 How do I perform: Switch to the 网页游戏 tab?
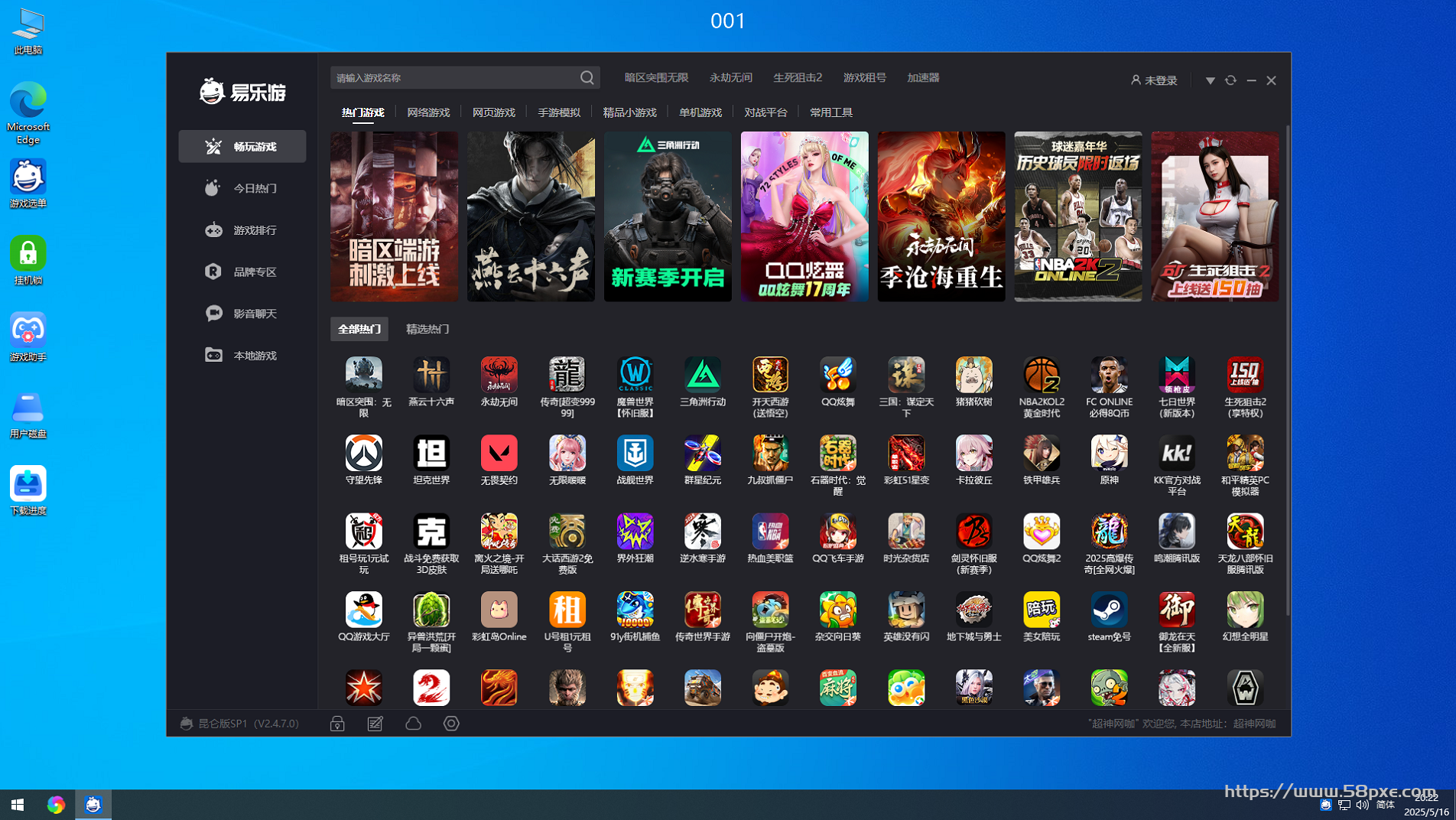pos(494,112)
